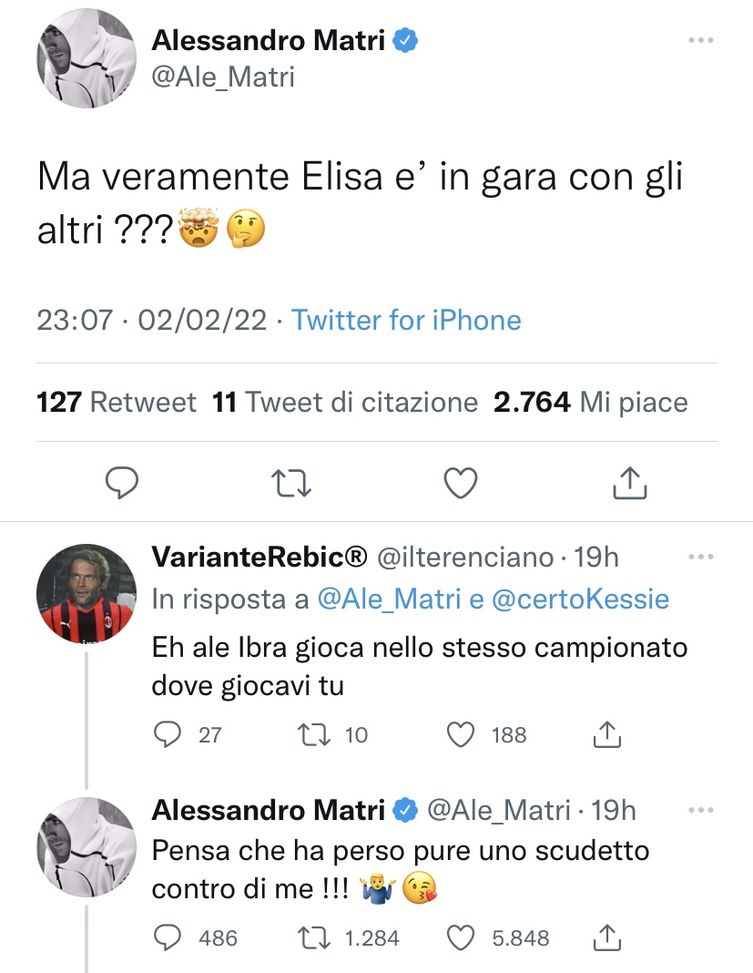Screen dimensions: 753x973
Task: Open the 2.764 Mi piace list
Action: (590, 402)
